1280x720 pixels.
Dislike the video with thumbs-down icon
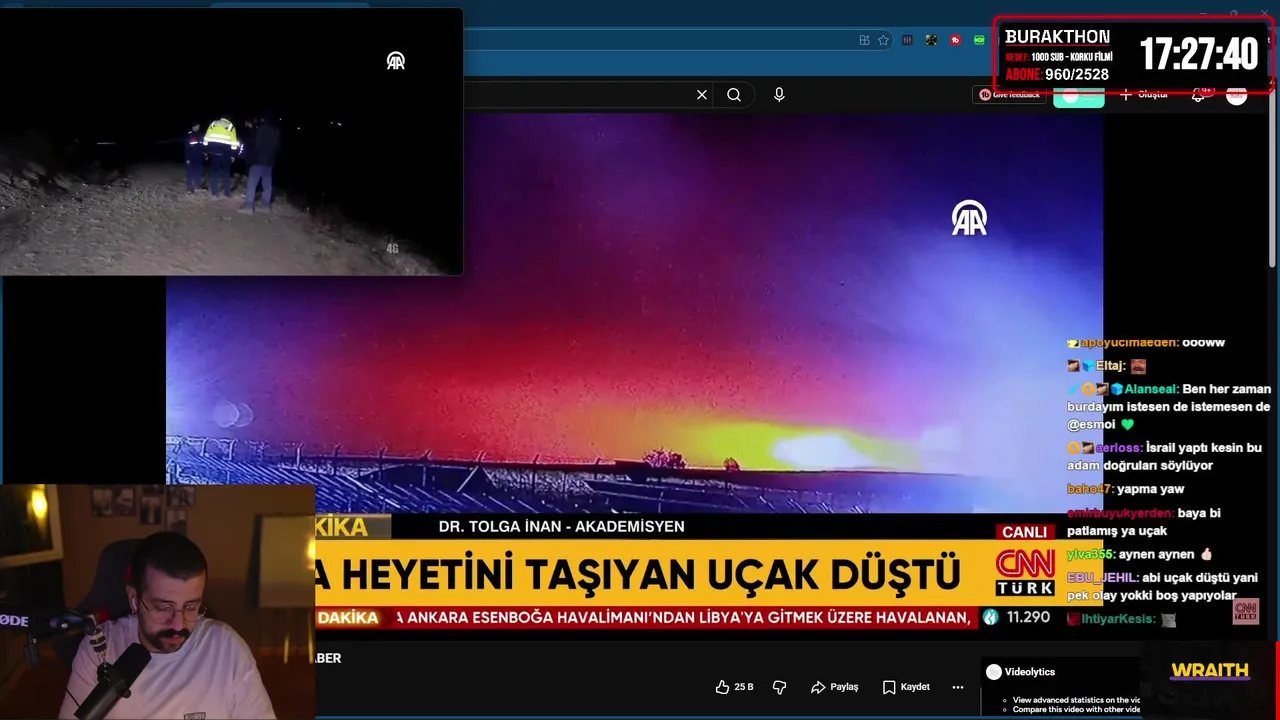(x=780, y=687)
